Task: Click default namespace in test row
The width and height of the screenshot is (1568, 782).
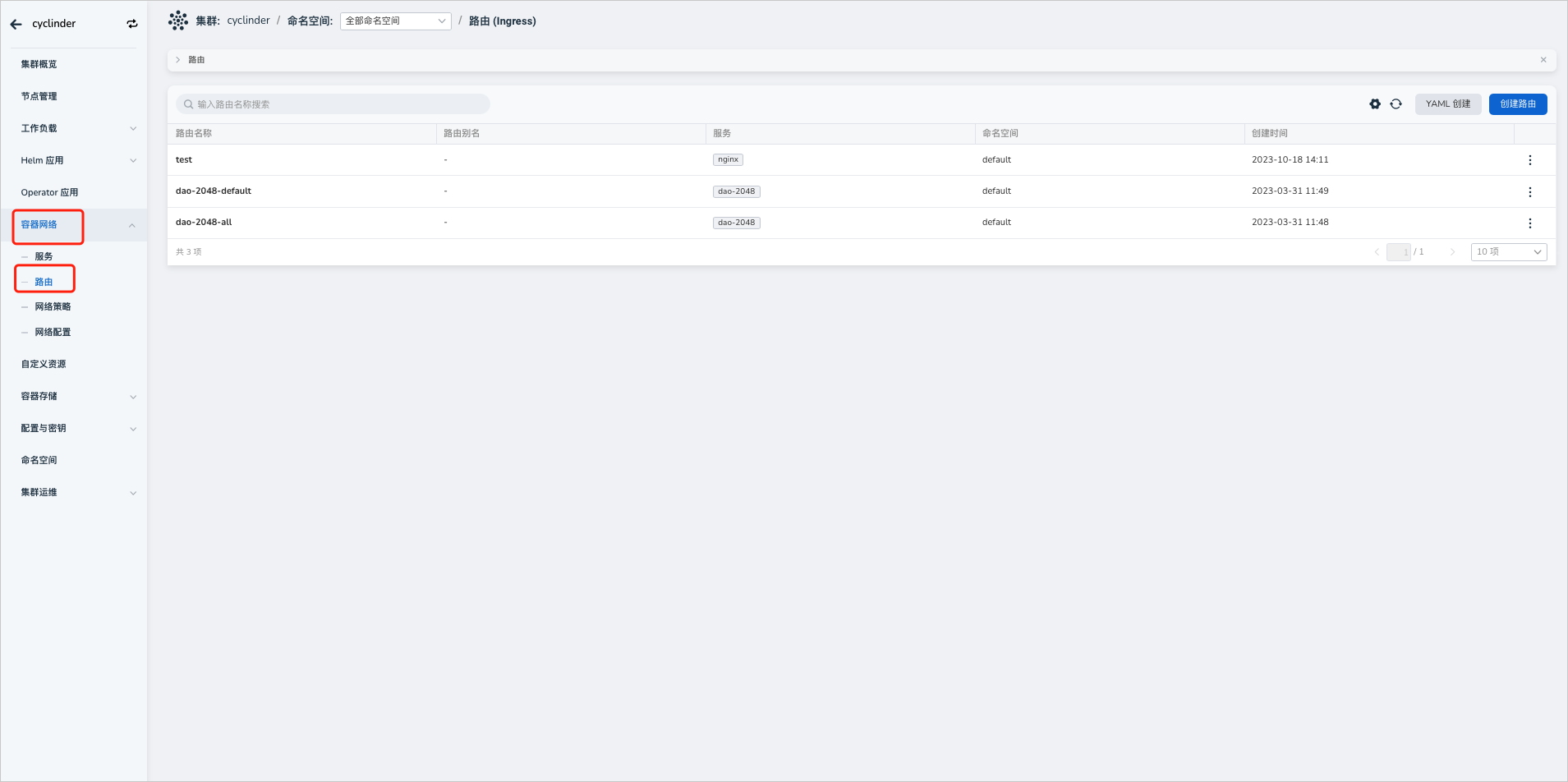Action: [996, 160]
